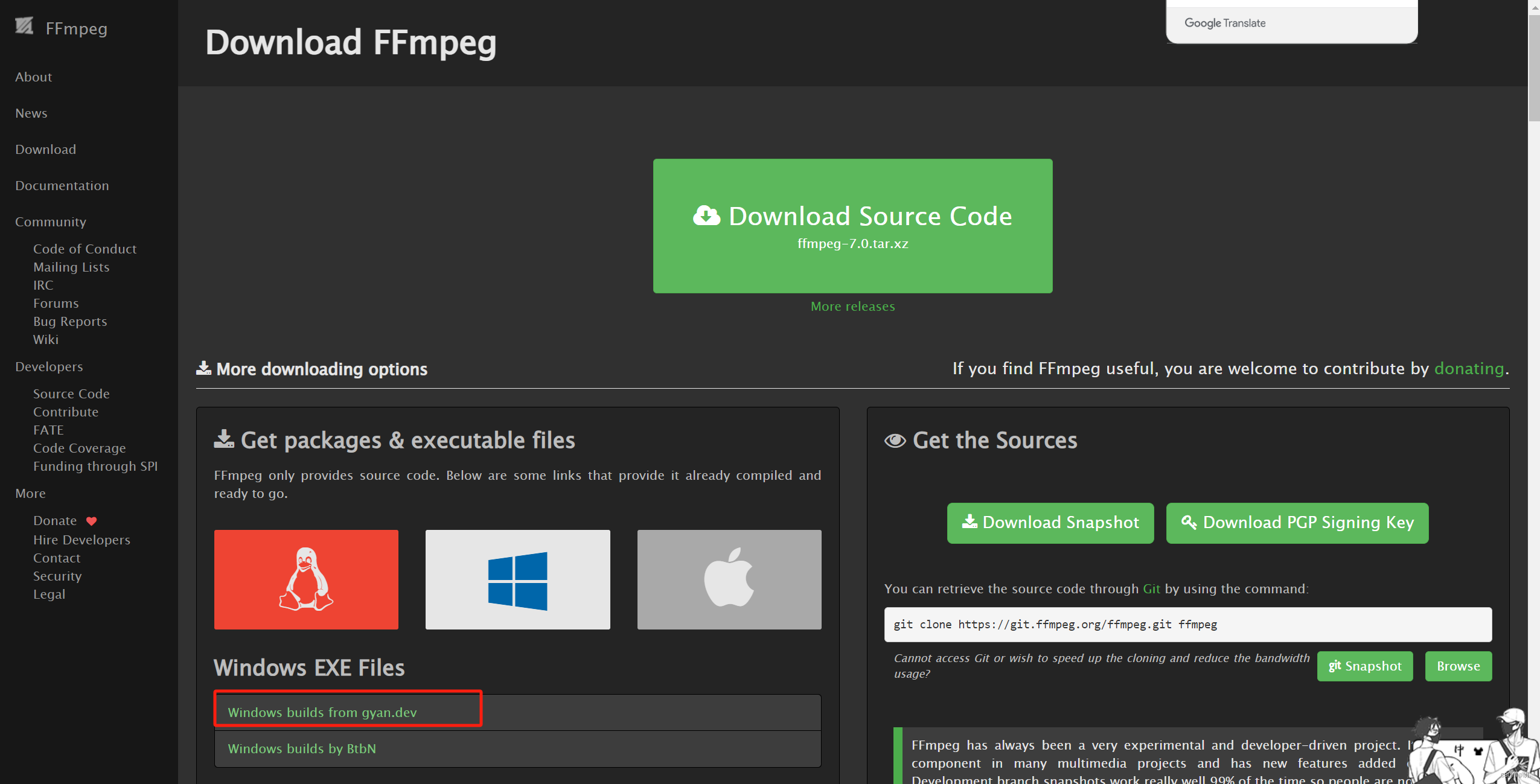Click Windows builds by BtbN link
The height and width of the screenshot is (784, 1540).
(x=300, y=748)
